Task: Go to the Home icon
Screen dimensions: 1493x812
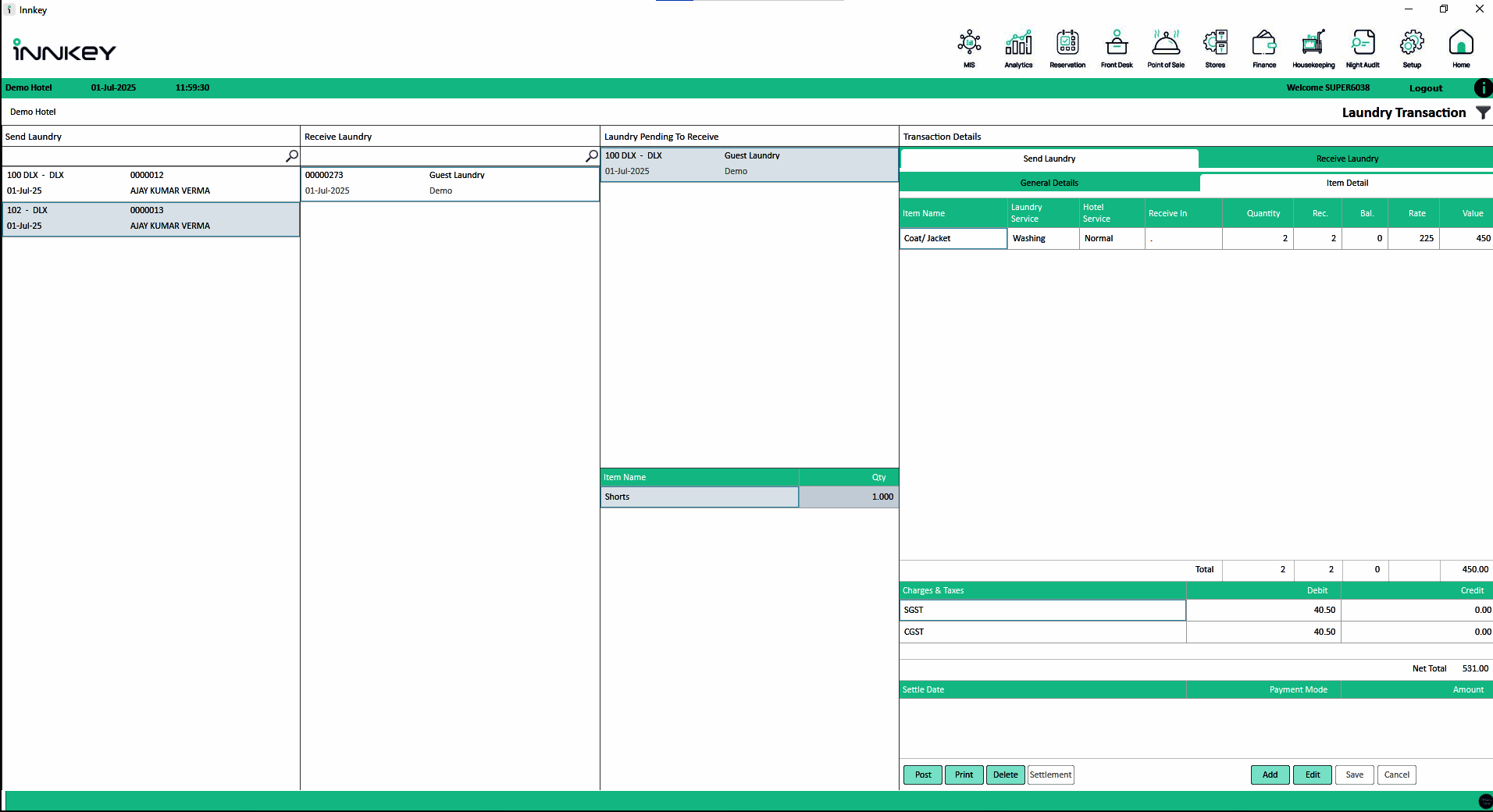Action: (1461, 48)
